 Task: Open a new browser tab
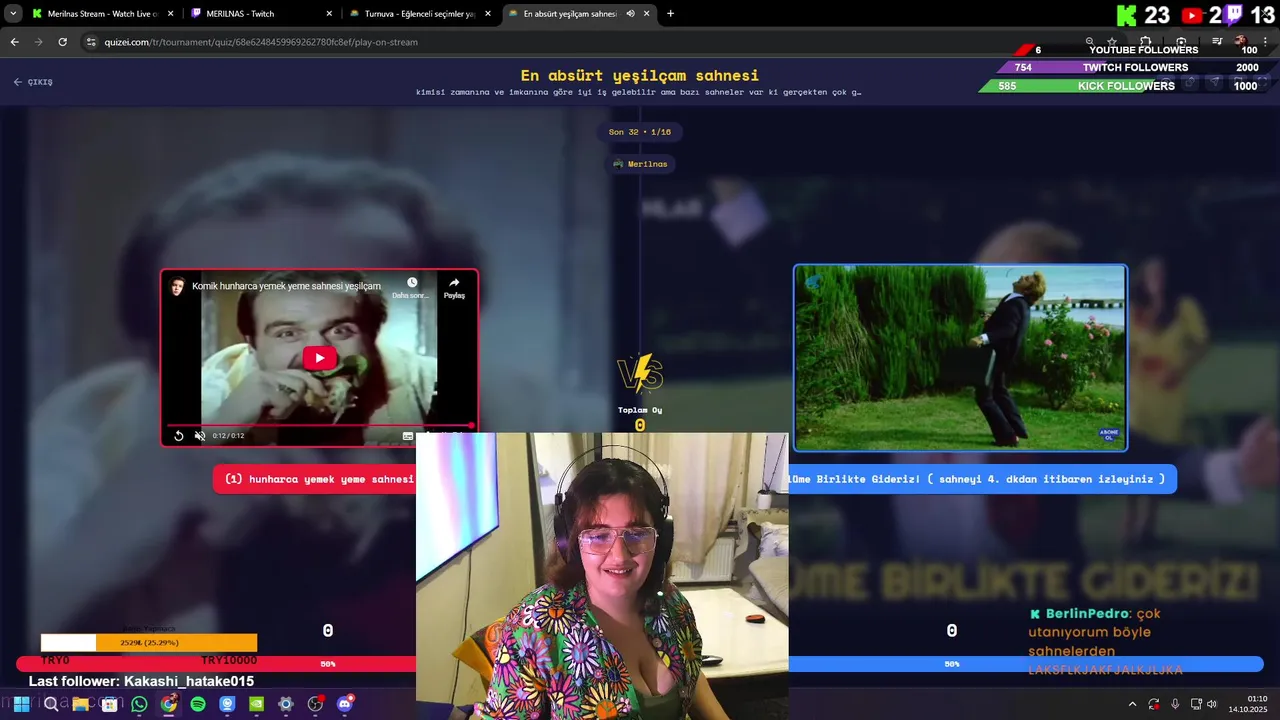pos(670,14)
